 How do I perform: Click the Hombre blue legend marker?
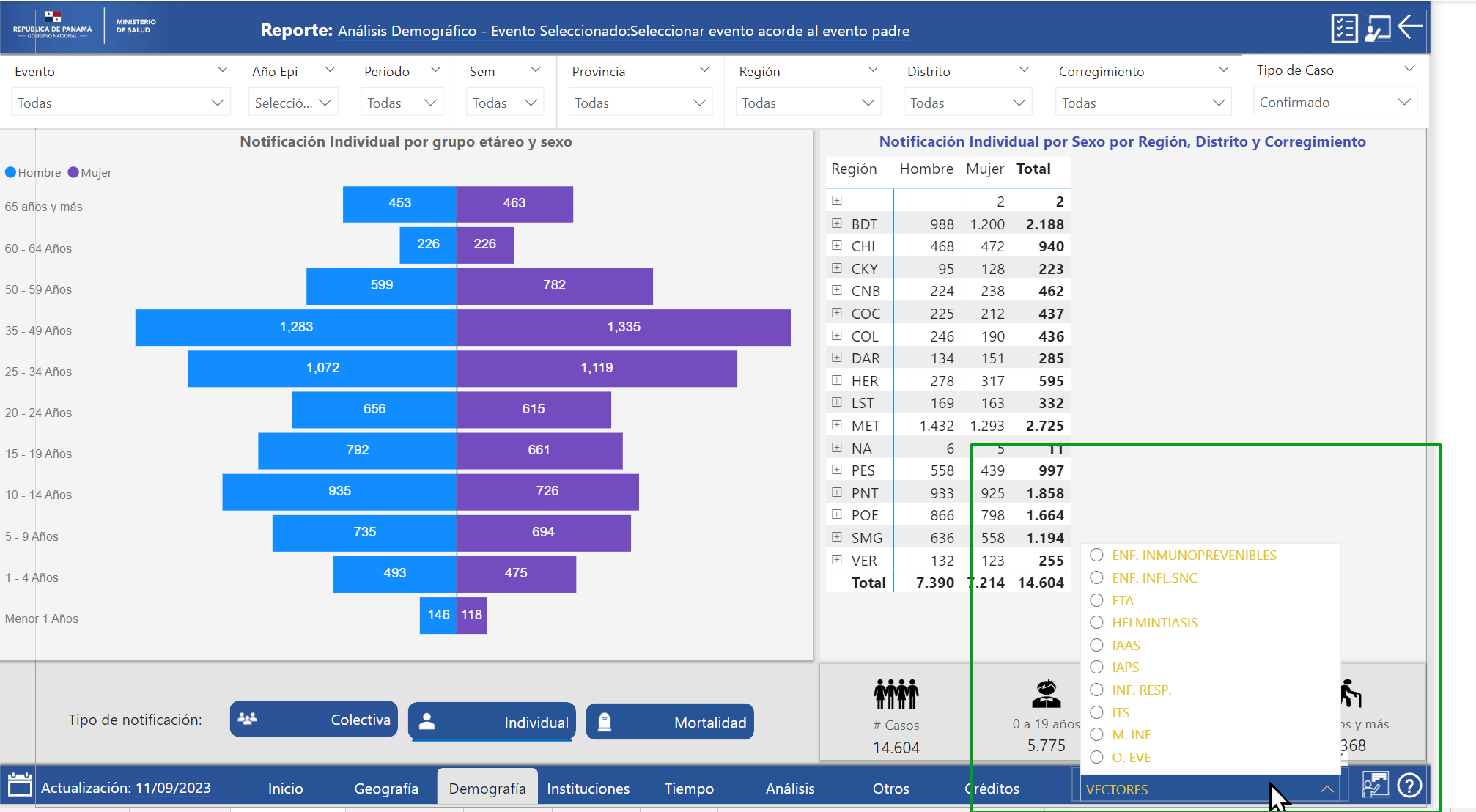[x=10, y=172]
